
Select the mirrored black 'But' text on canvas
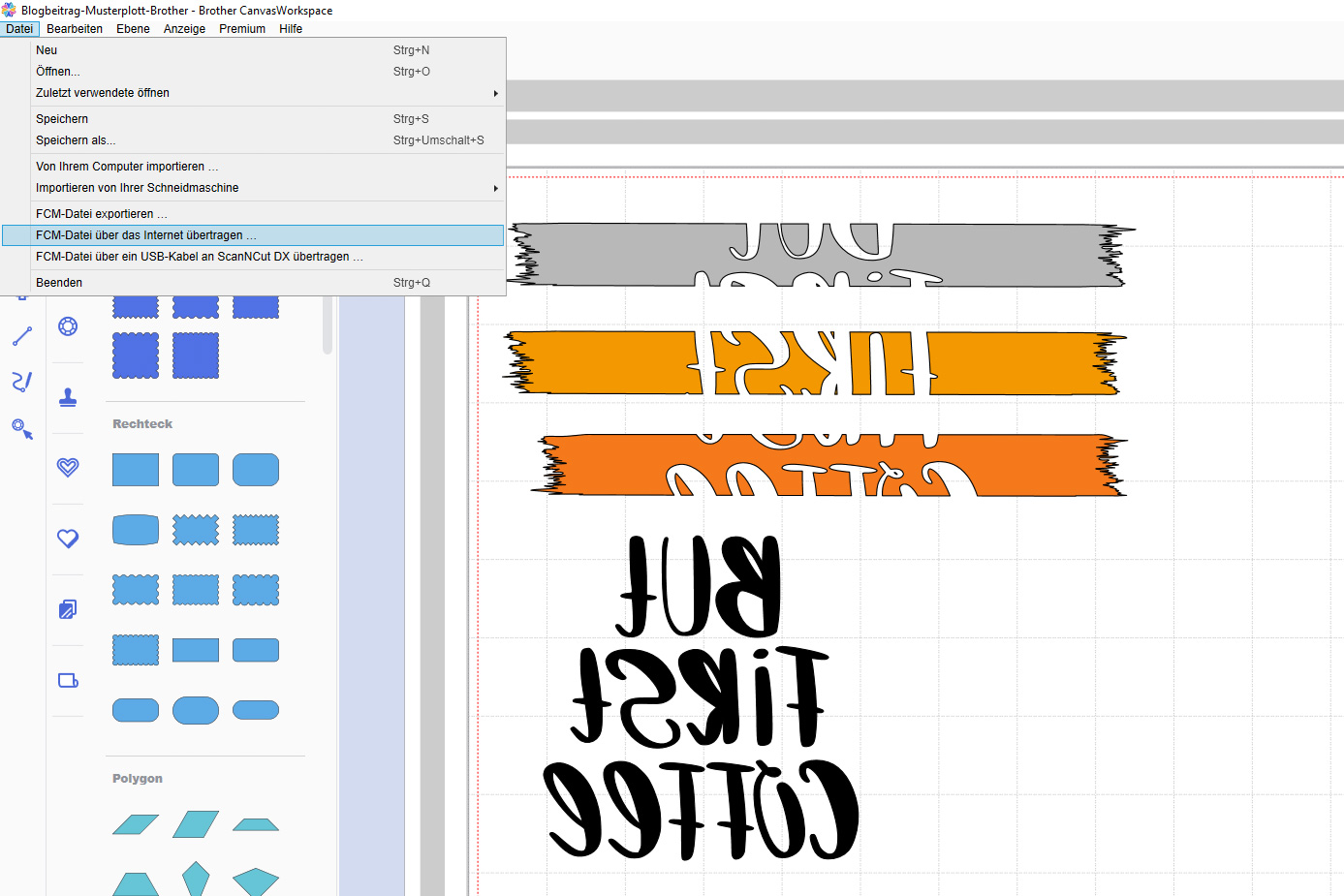pyautogui.click(x=700, y=586)
